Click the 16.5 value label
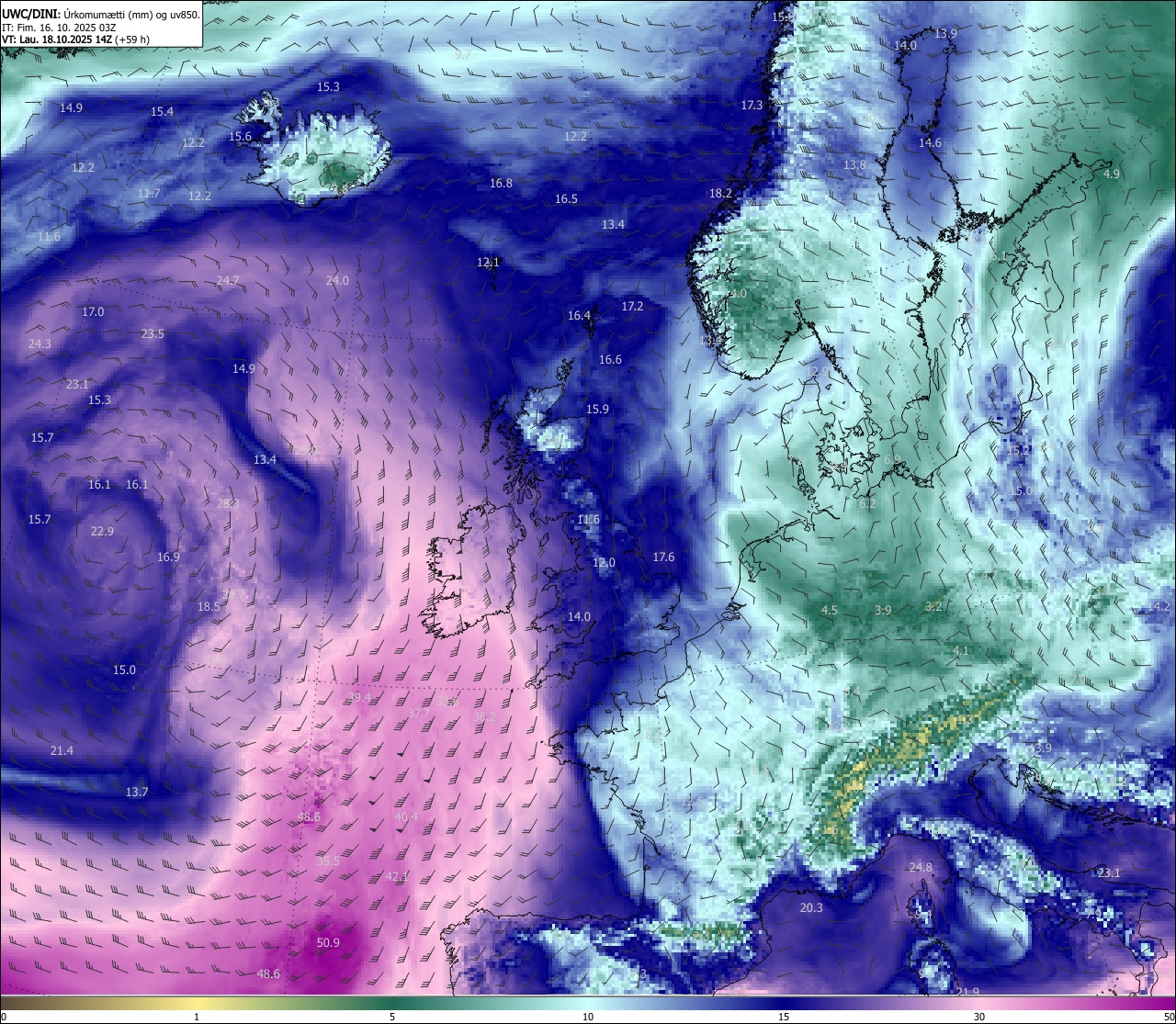 pos(566,198)
